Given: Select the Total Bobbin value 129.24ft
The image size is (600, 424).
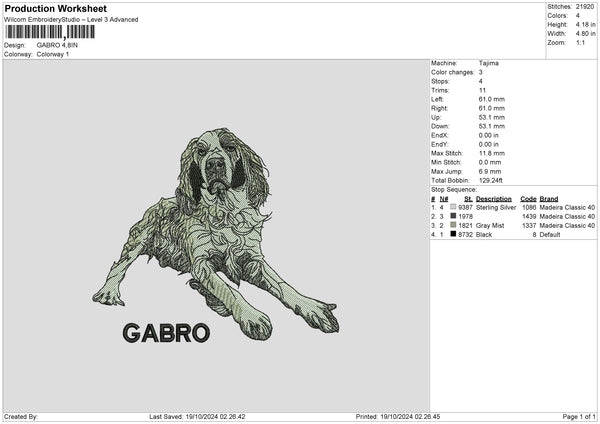Looking at the screenshot, I should pos(491,180).
